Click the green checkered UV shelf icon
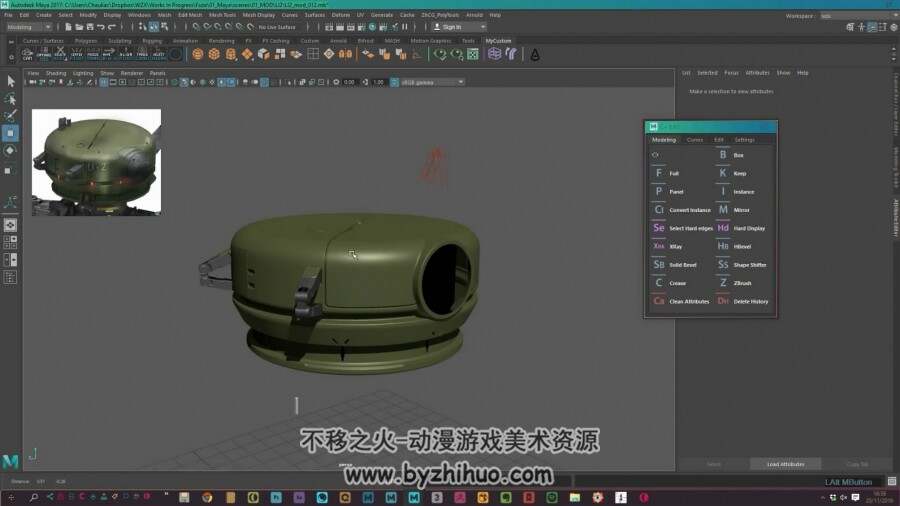Screen dimensions: 900x506 pos(473,55)
